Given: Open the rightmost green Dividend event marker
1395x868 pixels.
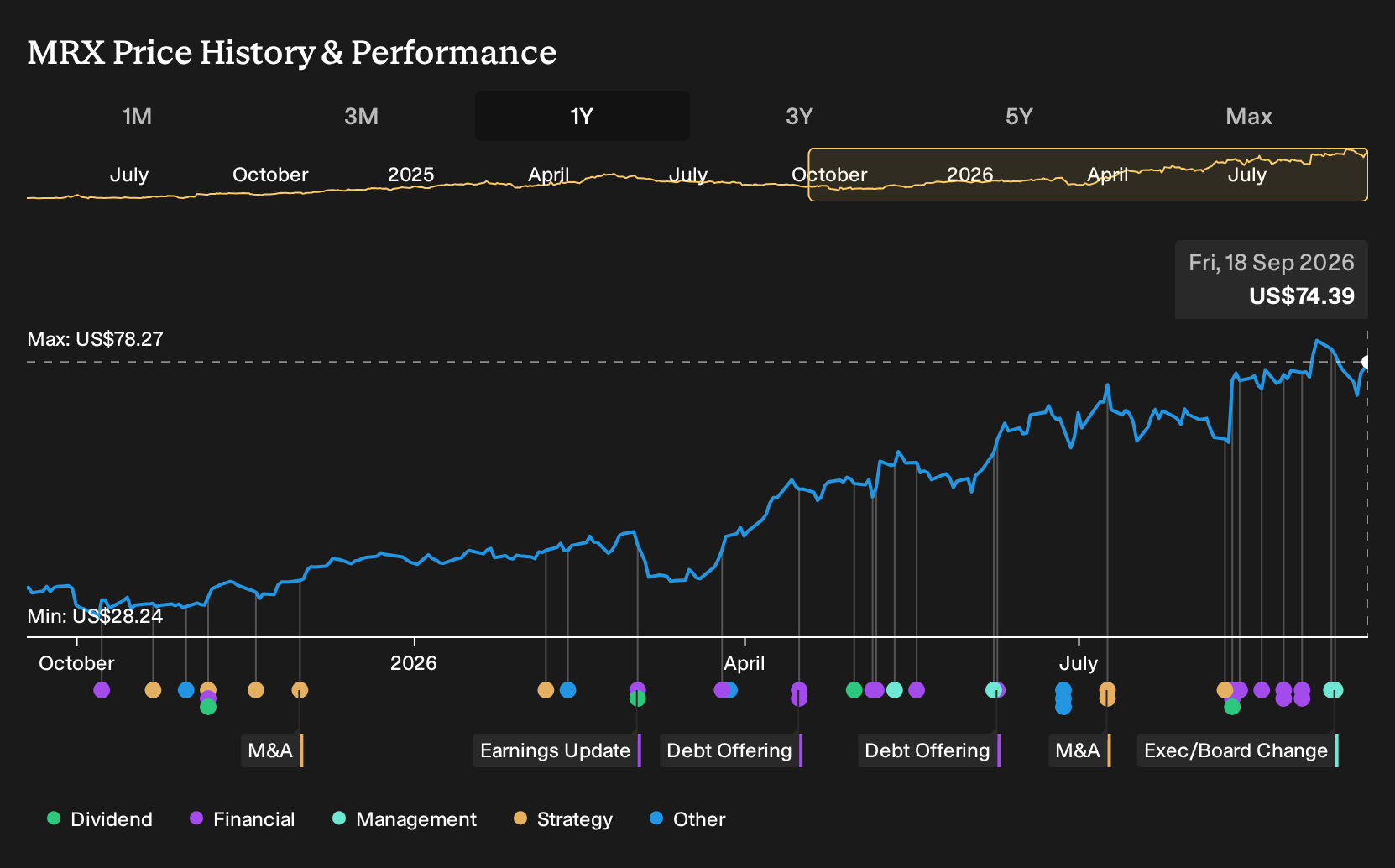Looking at the screenshot, I should (1232, 707).
